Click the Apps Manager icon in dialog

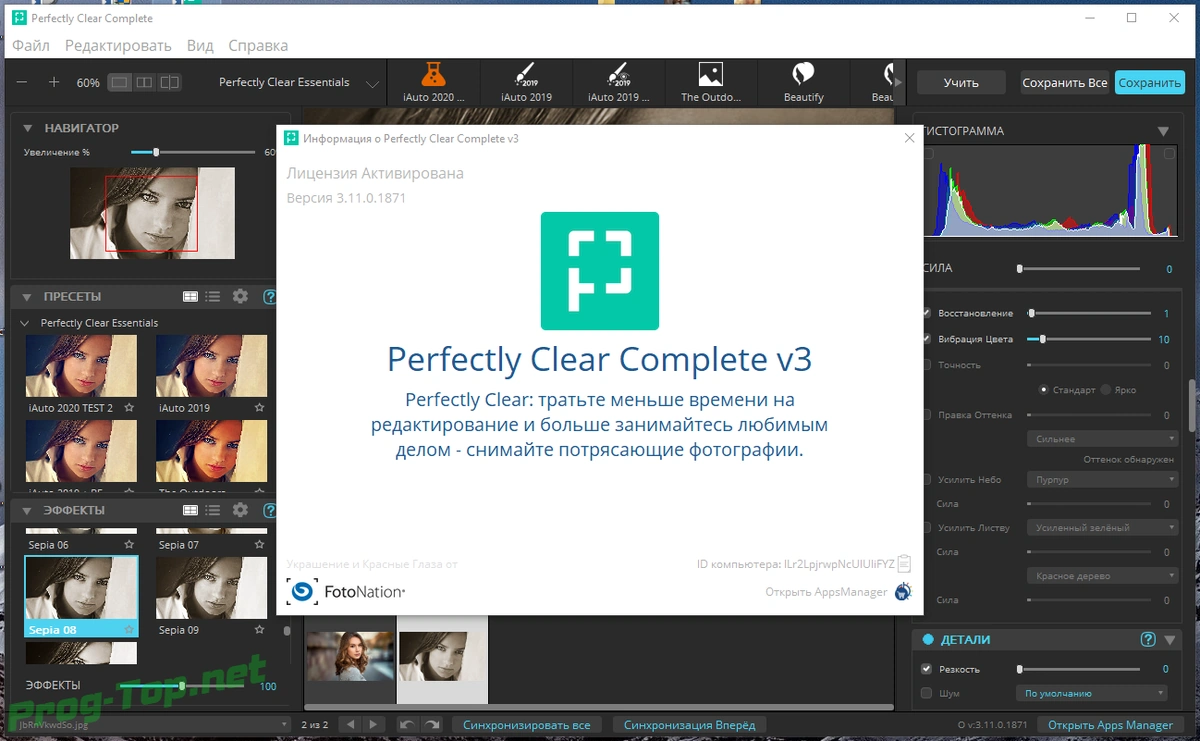pos(903,591)
